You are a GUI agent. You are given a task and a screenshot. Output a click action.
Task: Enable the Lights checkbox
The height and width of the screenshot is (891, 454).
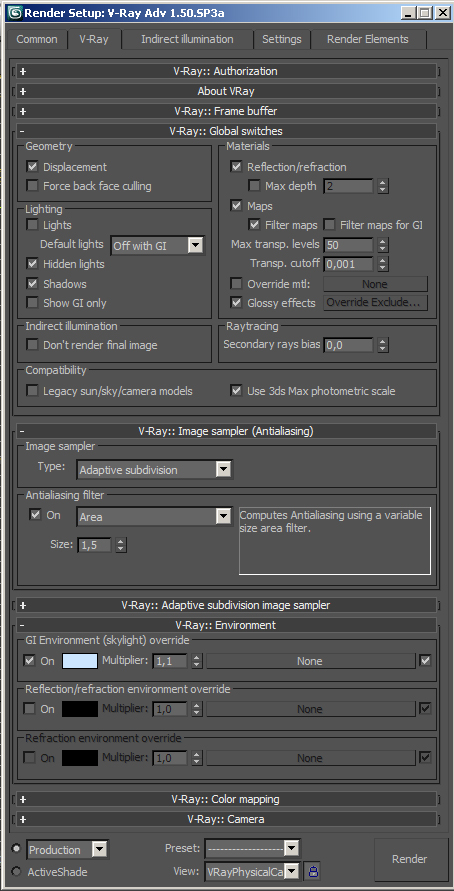tap(32, 225)
